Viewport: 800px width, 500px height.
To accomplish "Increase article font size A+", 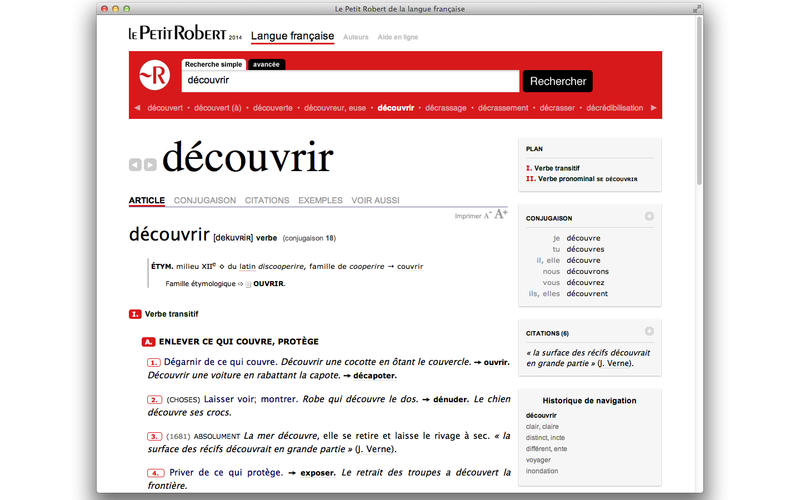I will pyautogui.click(x=501, y=214).
